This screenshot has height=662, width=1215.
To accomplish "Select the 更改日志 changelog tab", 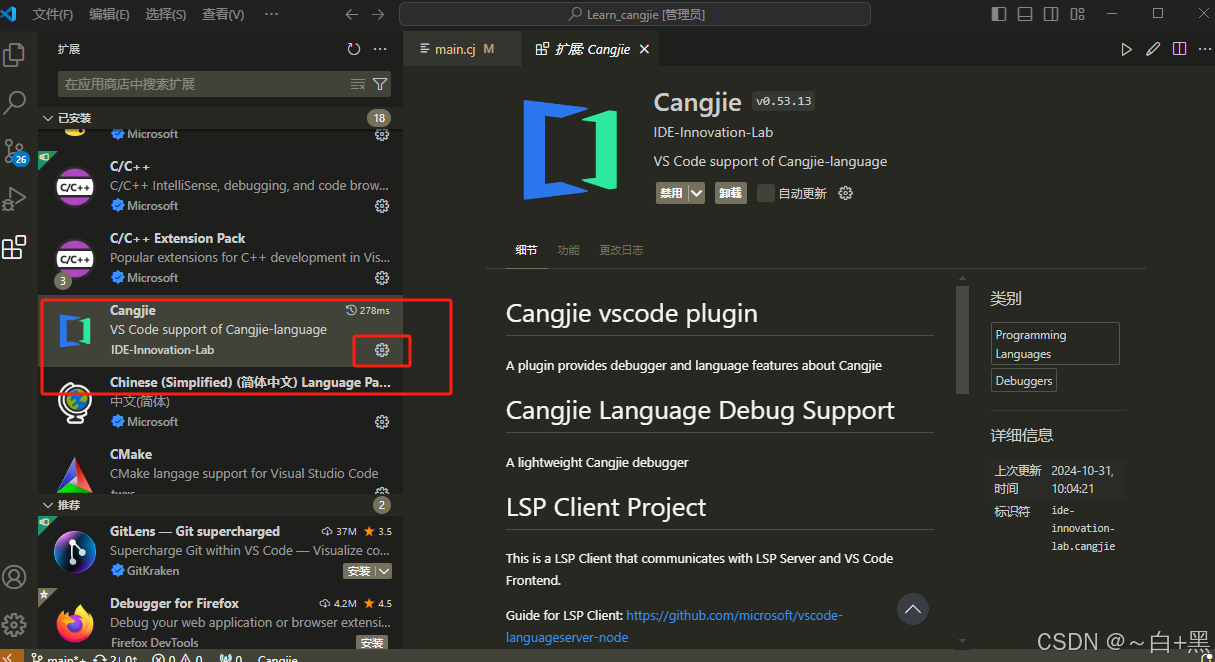I will [621, 250].
